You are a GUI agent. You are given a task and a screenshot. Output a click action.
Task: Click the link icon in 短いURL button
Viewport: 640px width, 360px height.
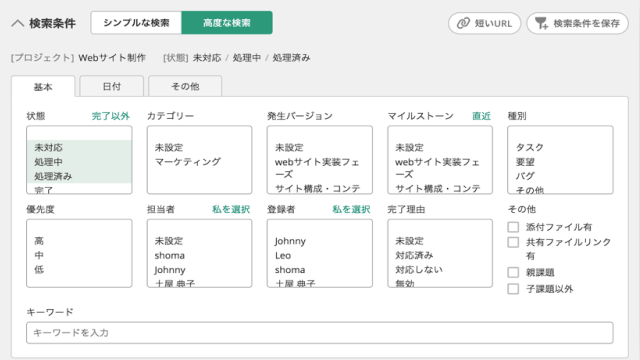click(463, 23)
